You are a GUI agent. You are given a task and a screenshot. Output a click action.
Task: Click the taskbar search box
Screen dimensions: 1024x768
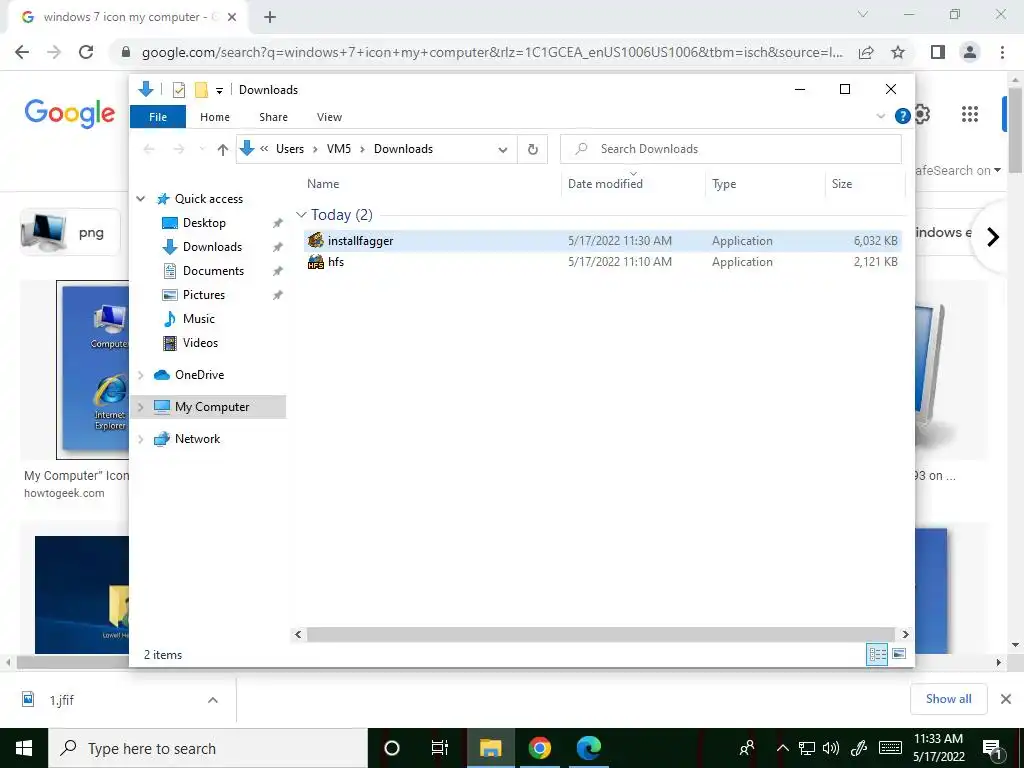(x=208, y=748)
